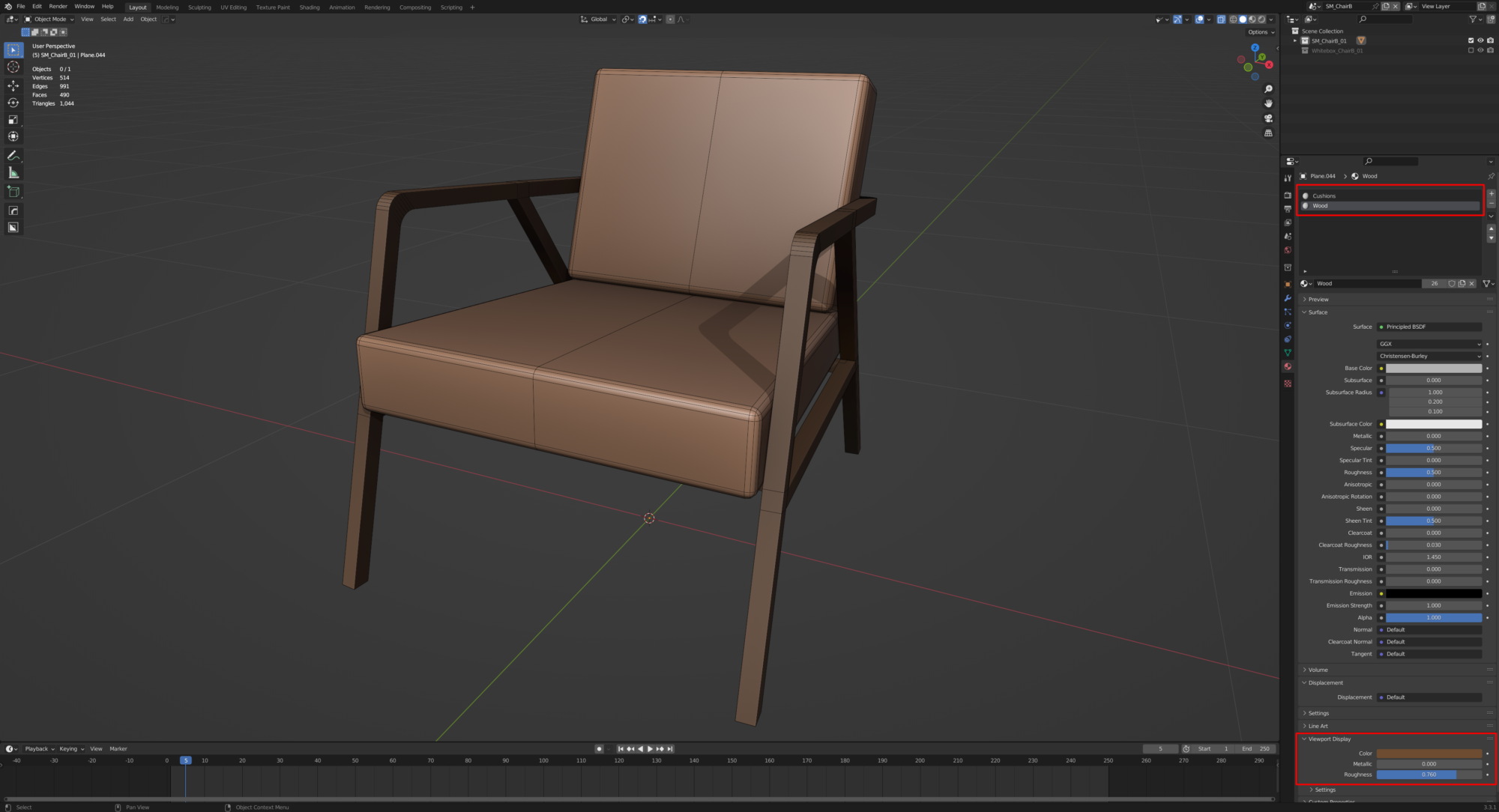Viewport: 1499px width, 812px height.
Task: Hide the SM_ChairB_01 collection in viewport
Action: coord(1480,40)
